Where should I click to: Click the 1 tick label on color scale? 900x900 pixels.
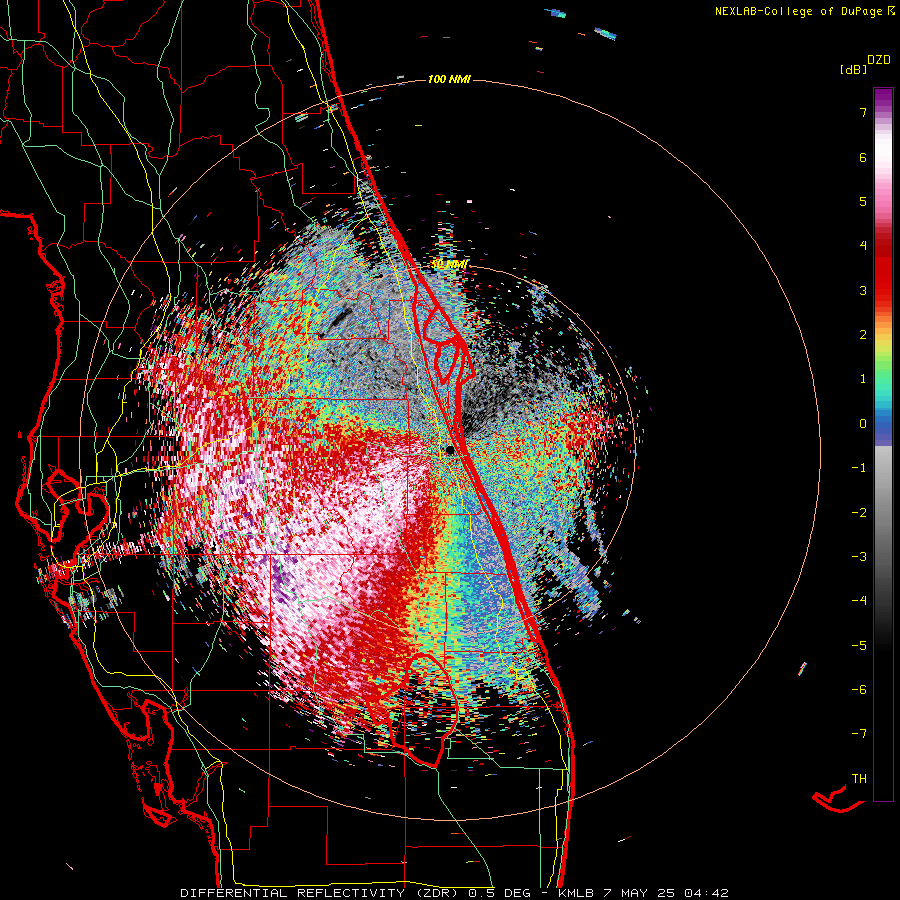point(863,379)
